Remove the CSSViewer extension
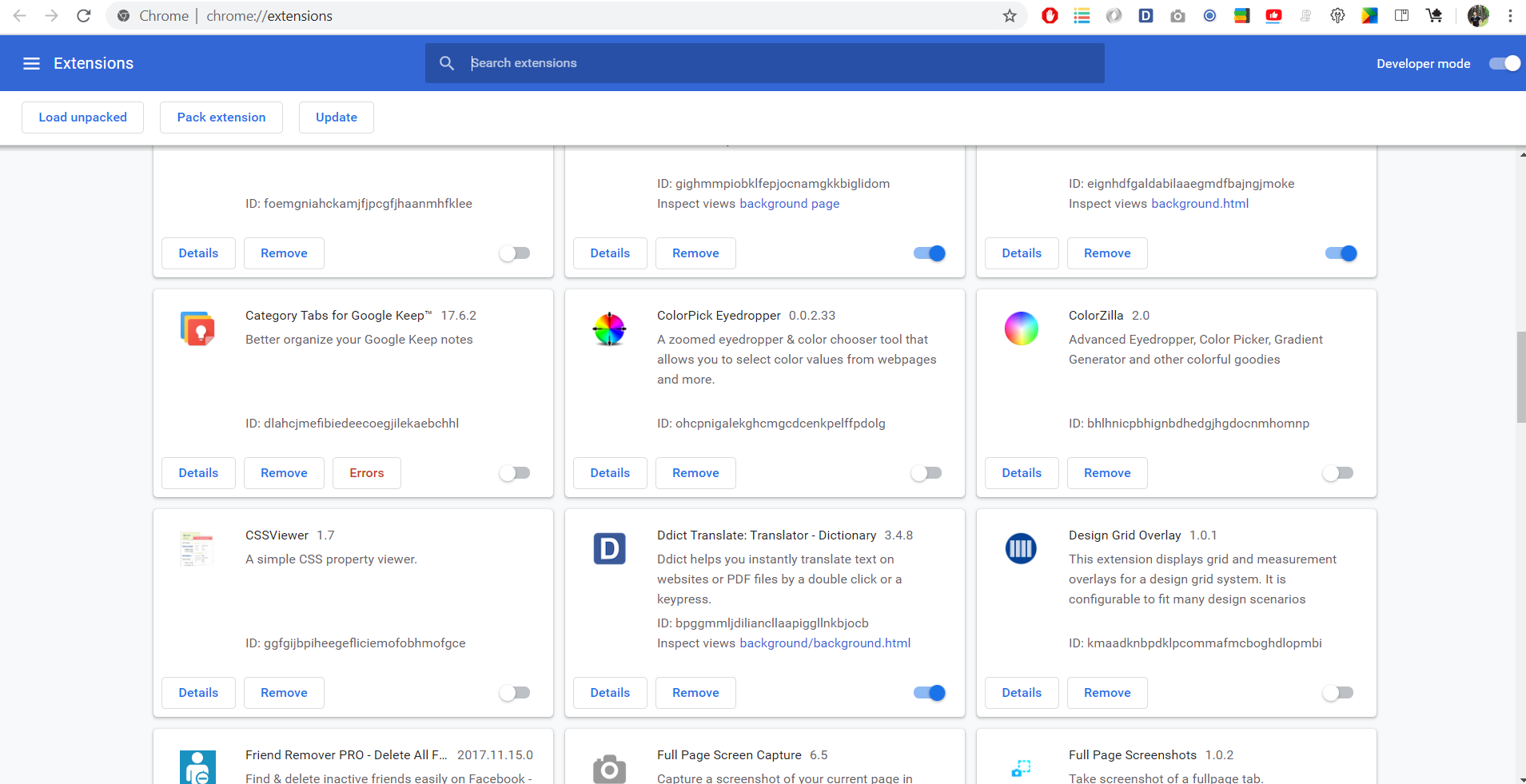This screenshot has height=784, width=1526. coord(284,693)
